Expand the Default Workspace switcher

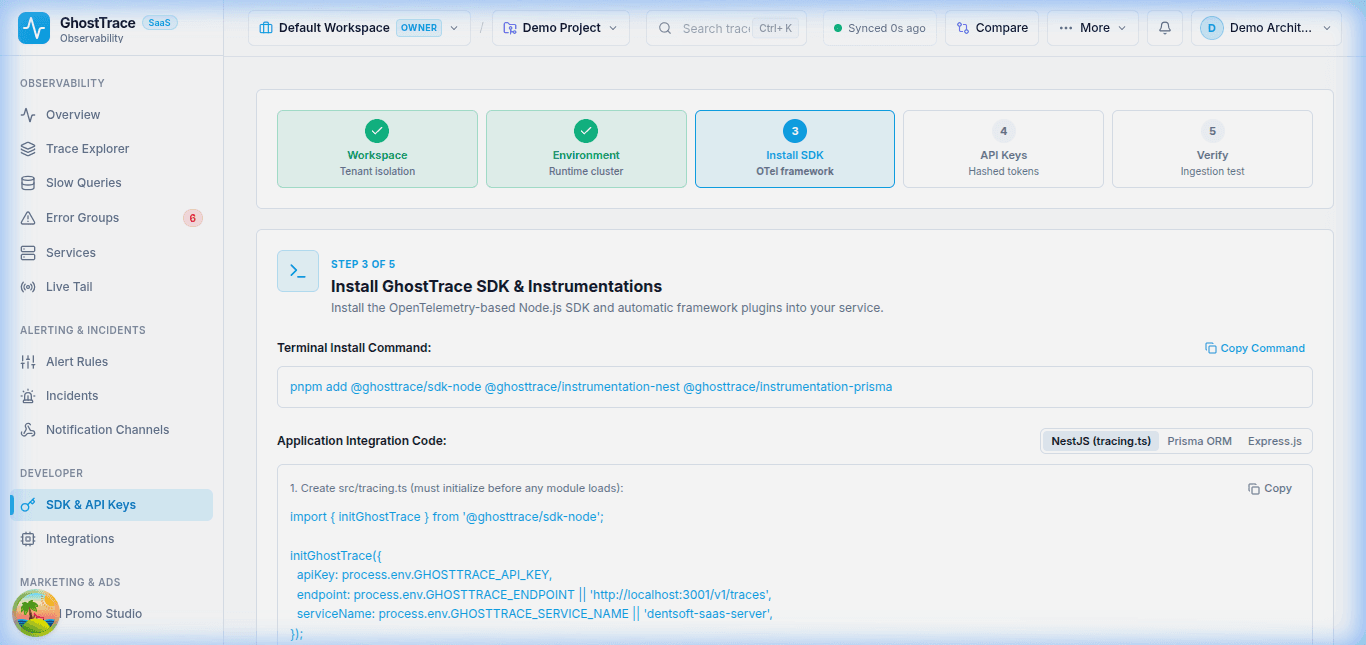coord(359,28)
